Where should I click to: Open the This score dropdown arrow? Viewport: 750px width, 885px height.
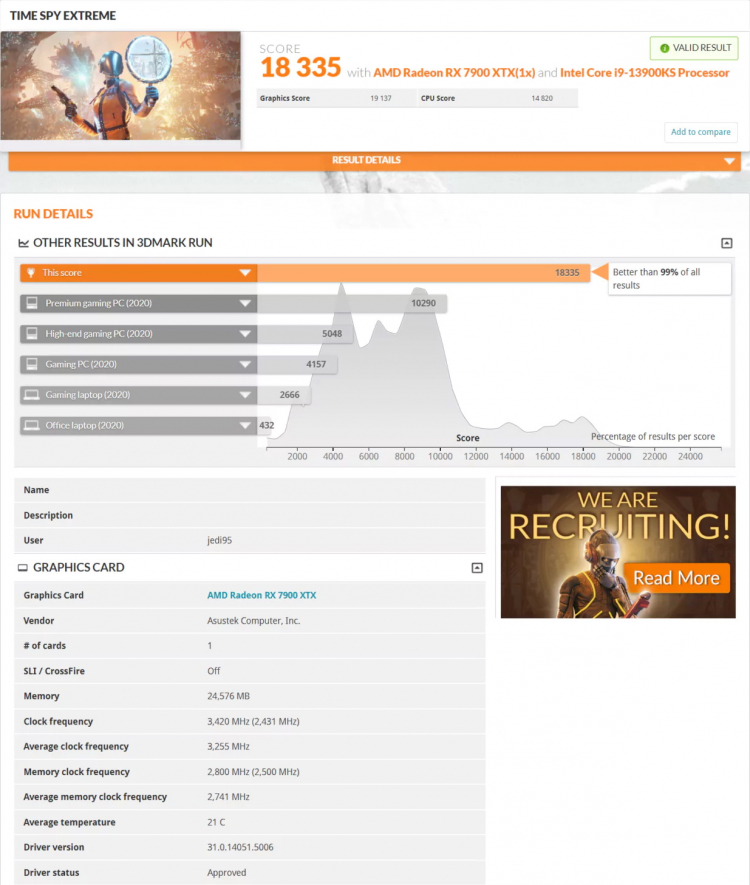[x=245, y=273]
